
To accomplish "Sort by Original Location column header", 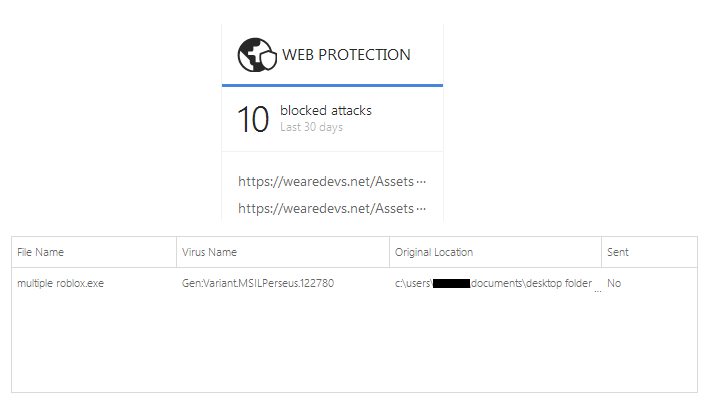I will (434, 252).
